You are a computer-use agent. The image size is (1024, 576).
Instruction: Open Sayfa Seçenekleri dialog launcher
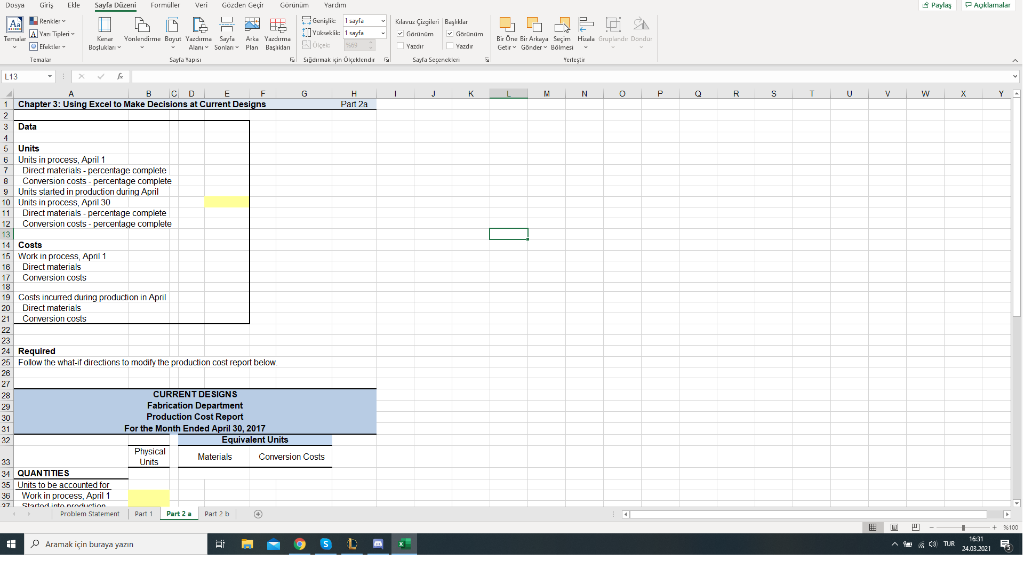point(487,59)
